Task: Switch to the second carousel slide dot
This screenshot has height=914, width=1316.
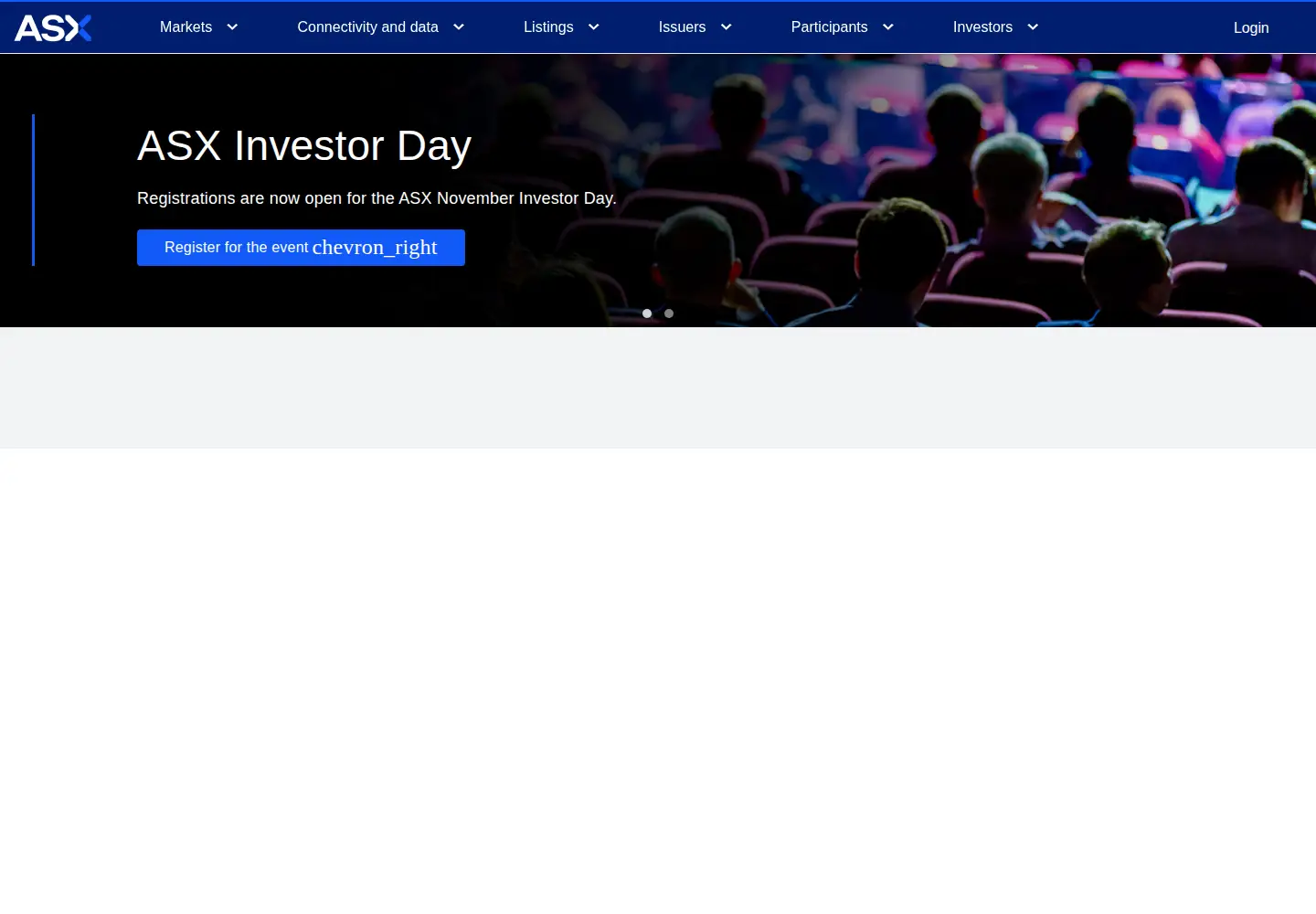Action: [669, 314]
